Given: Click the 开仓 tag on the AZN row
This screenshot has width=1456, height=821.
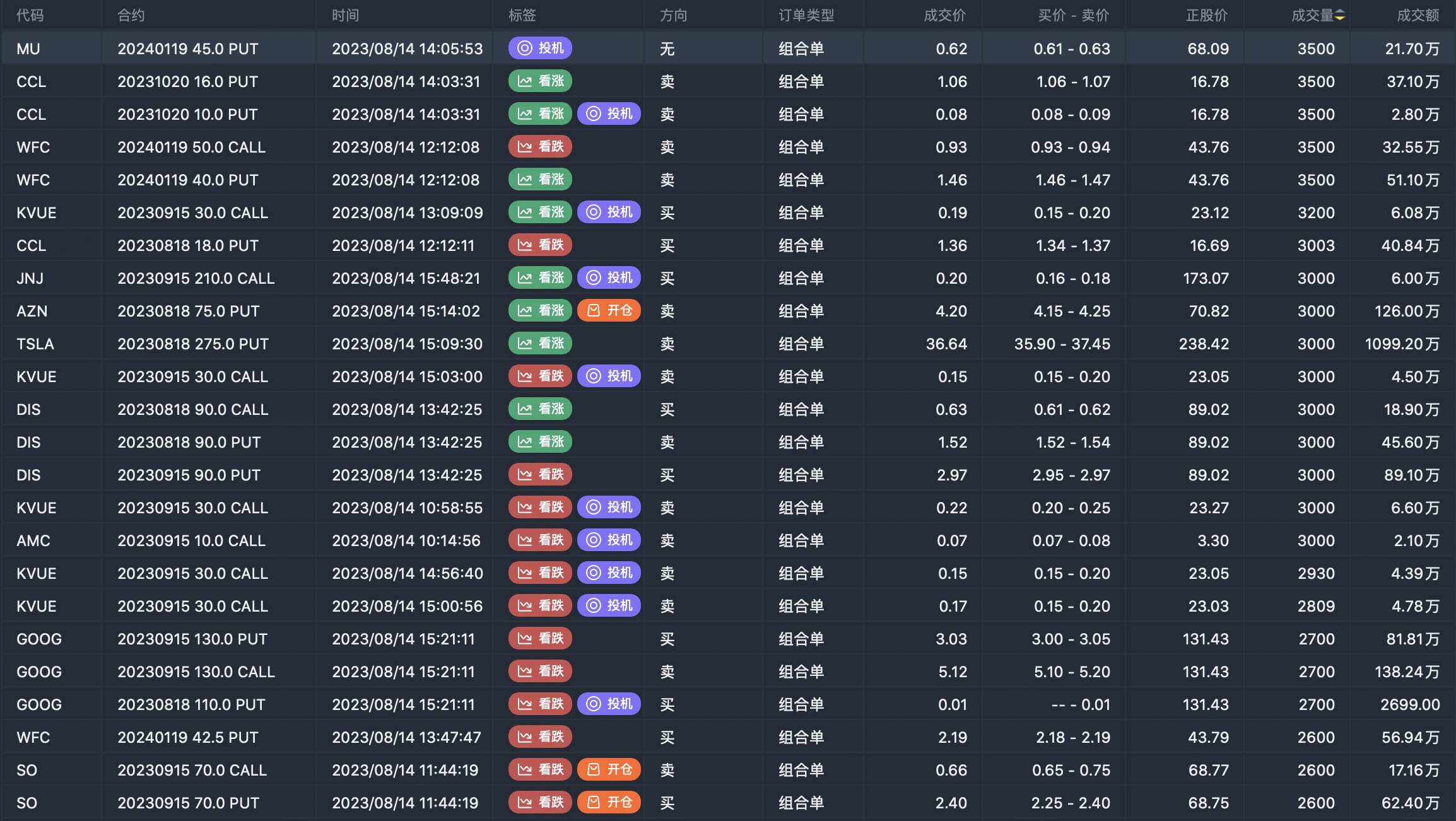Looking at the screenshot, I should pos(609,310).
